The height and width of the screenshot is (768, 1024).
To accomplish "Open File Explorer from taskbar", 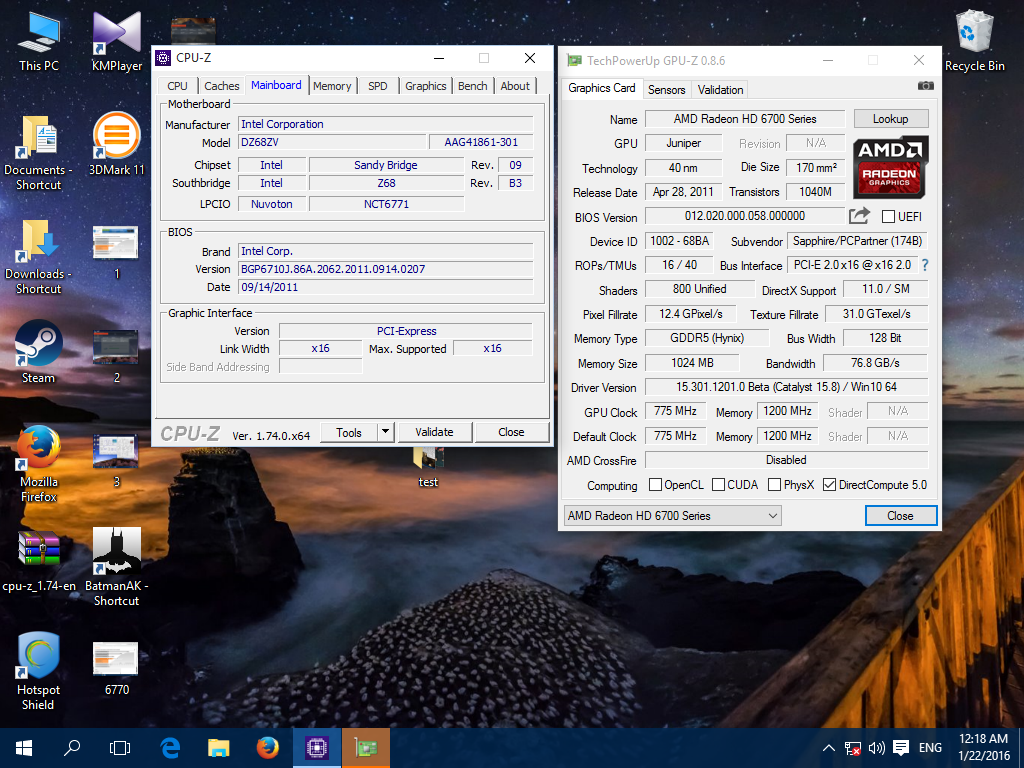I will 219,748.
